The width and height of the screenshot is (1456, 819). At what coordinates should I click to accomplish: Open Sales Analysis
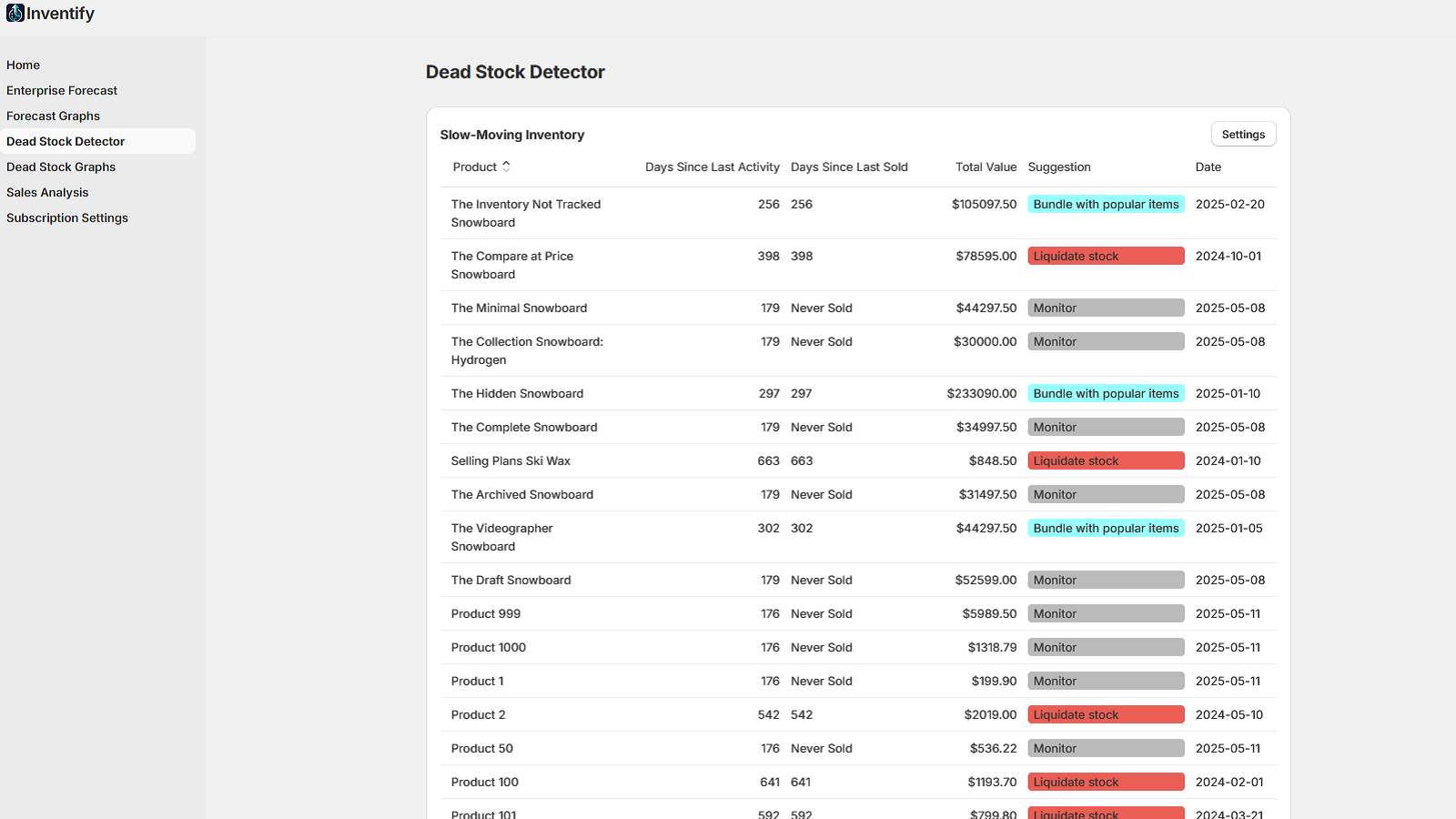click(x=46, y=192)
